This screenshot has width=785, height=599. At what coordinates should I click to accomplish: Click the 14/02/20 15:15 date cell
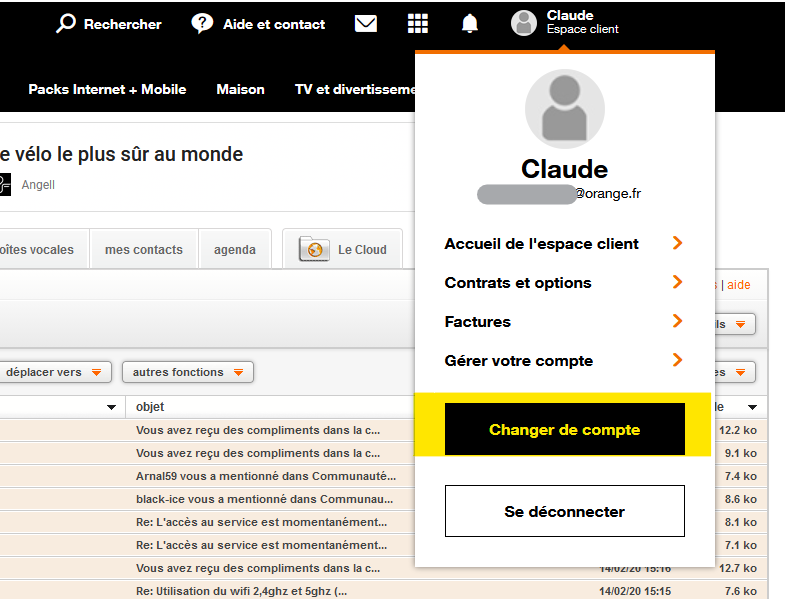(x=635, y=591)
